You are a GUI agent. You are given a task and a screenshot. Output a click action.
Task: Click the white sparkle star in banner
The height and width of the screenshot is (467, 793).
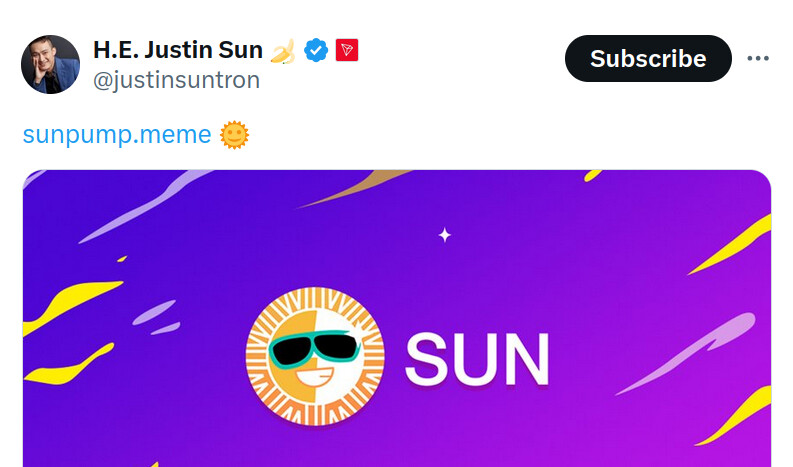coord(445,235)
